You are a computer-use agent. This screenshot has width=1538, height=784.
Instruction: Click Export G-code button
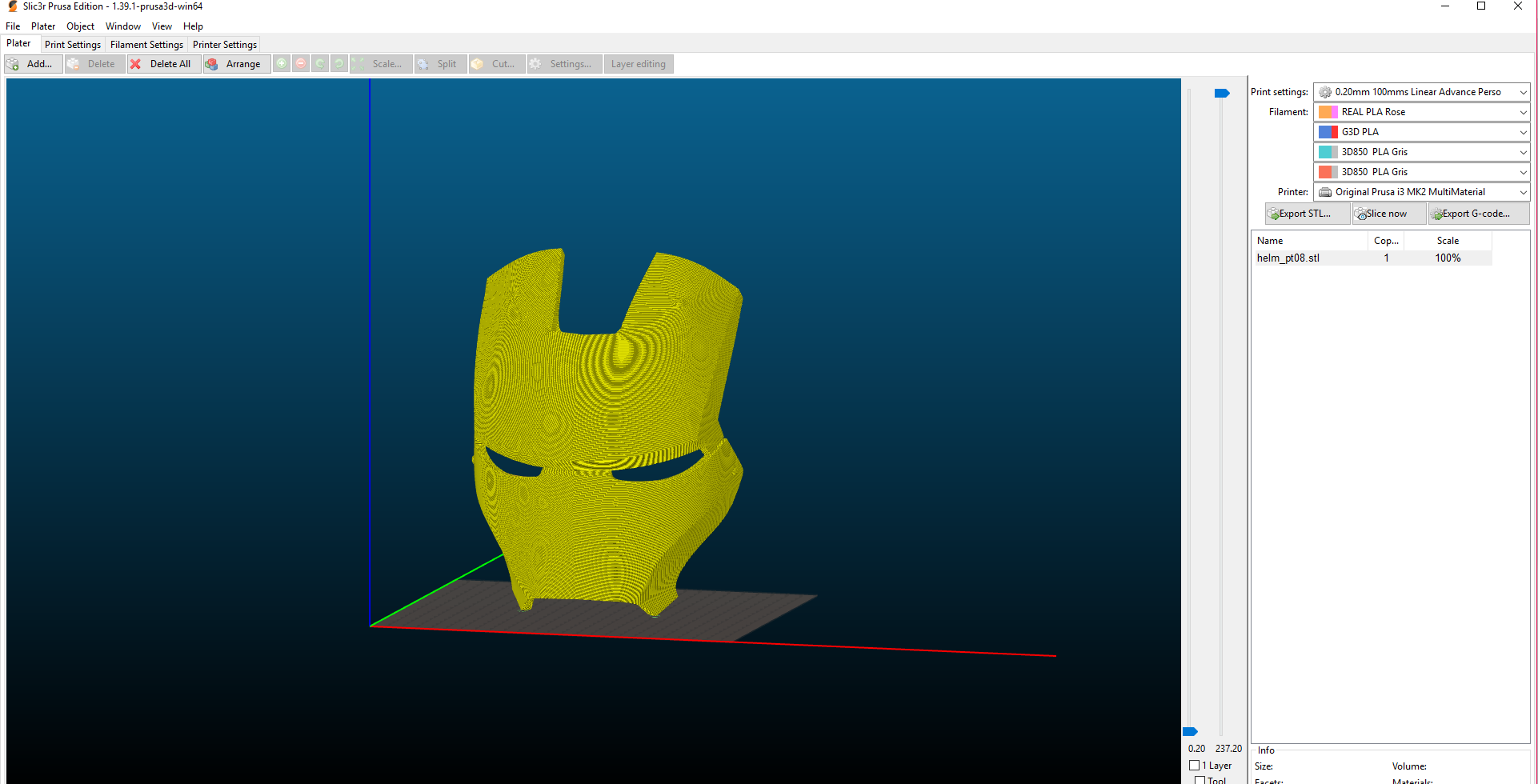pos(1479,214)
